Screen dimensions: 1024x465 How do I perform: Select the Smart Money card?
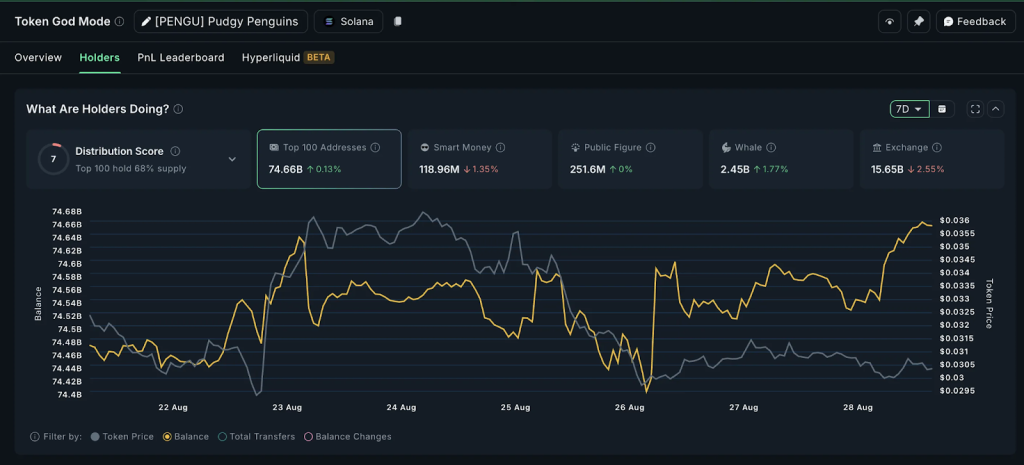[x=480, y=159]
